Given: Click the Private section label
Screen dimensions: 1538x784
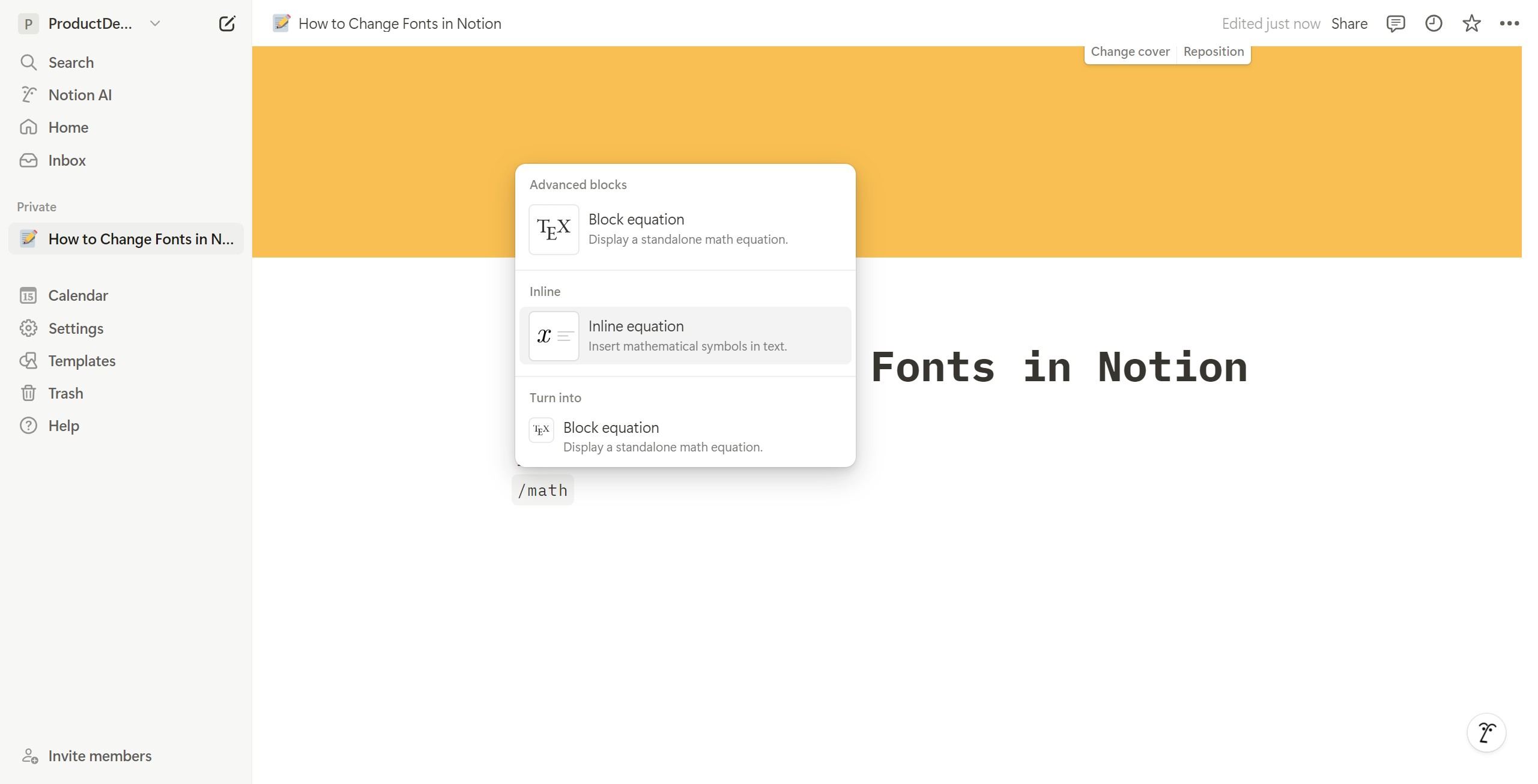Looking at the screenshot, I should pyautogui.click(x=37, y=207).
